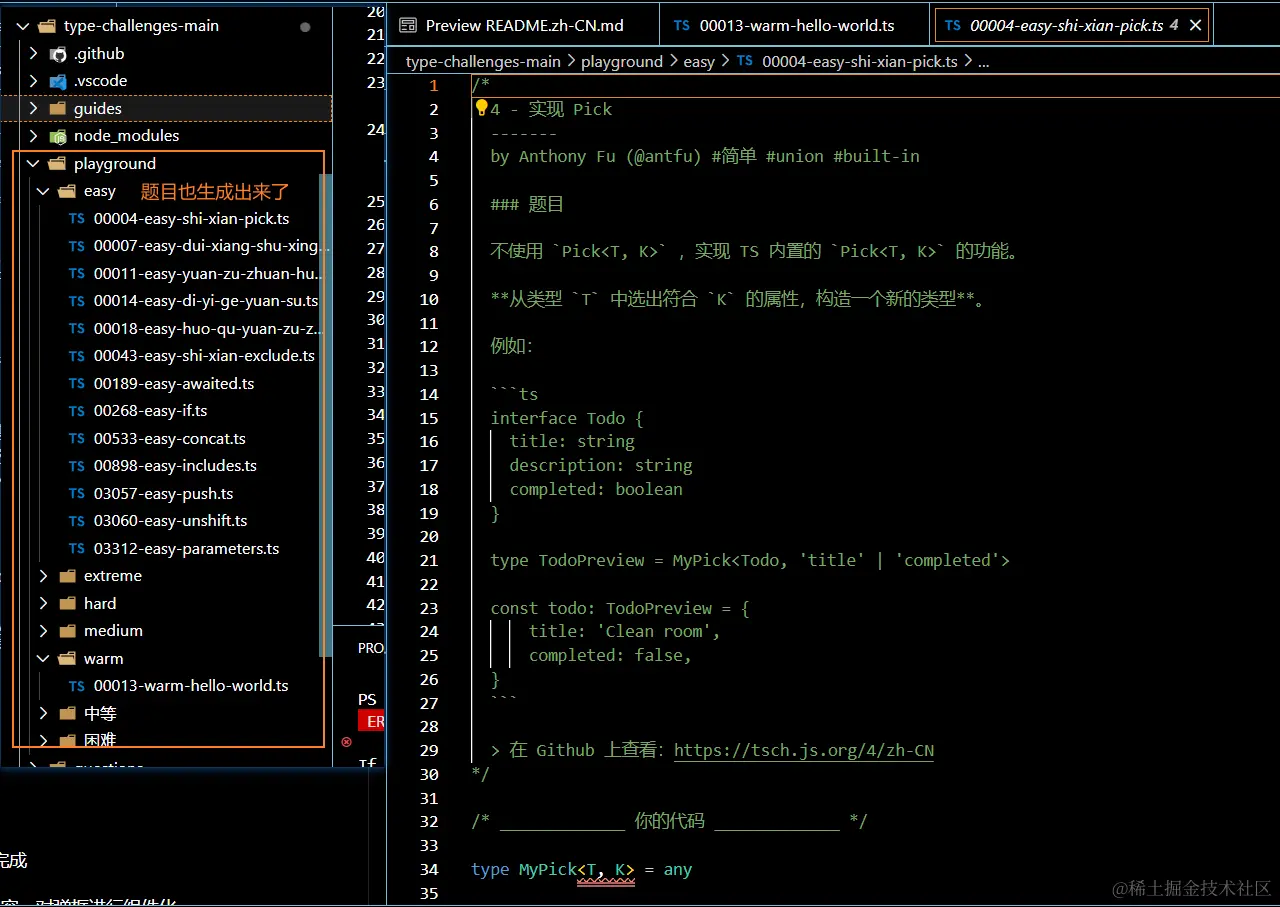Click the TS icon on the 00004-easy-shi-xian-pick.ts tab

(x=952, y=26)
